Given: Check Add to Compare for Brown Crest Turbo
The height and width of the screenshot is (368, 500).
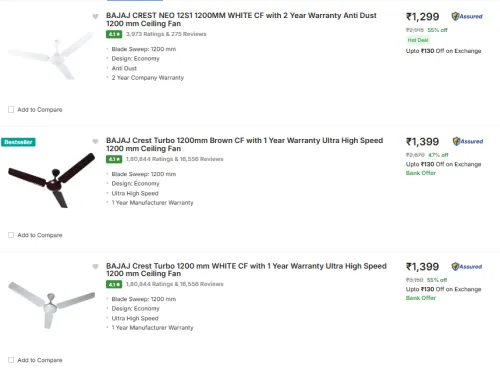Looking at the screenshot, I should (11, 235).
